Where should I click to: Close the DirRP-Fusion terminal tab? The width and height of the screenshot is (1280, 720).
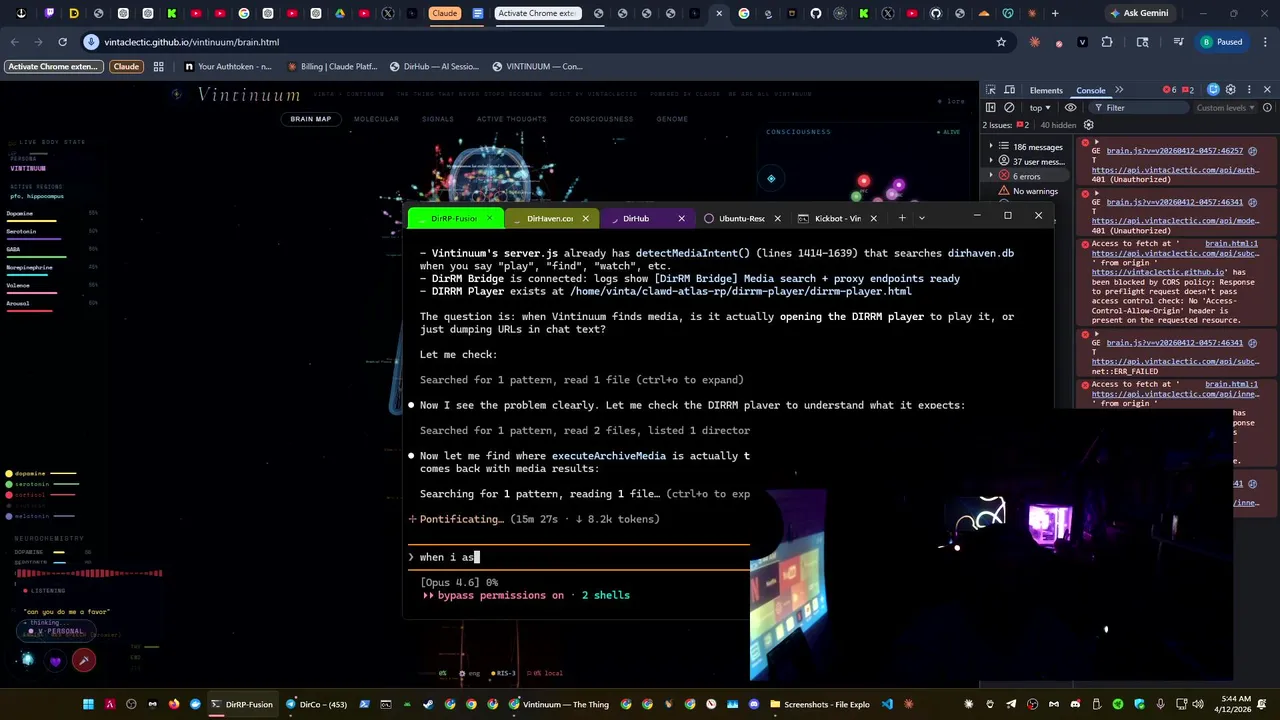pos(489,218)
